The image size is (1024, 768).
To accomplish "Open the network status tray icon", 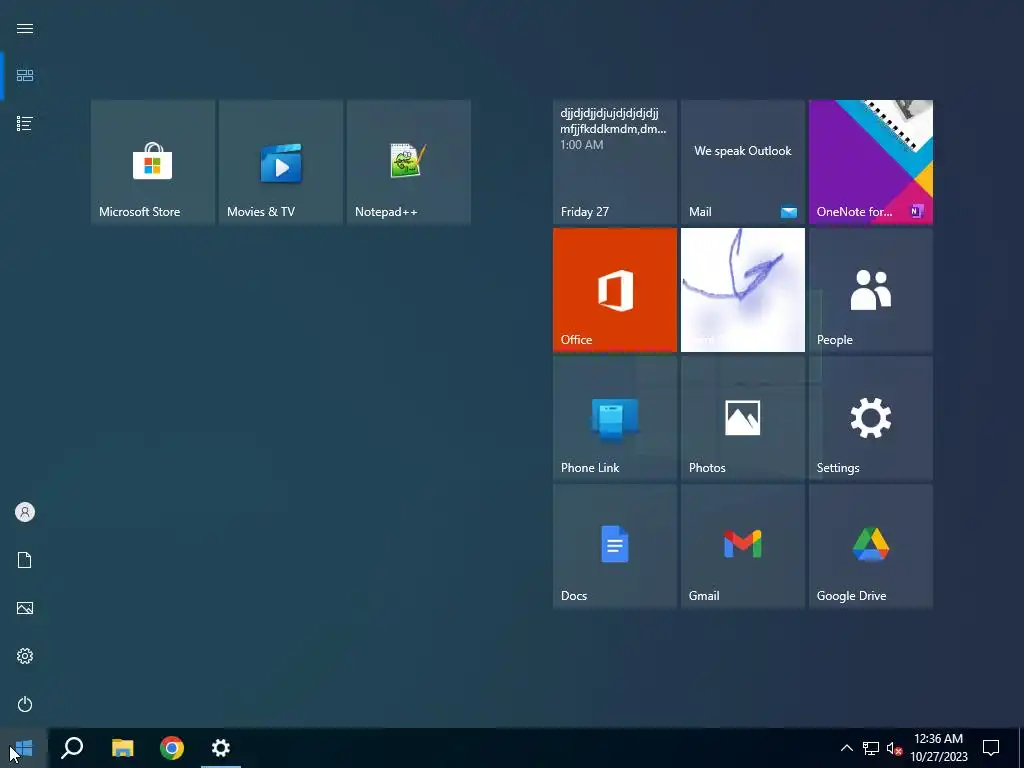I will point(871,748).
